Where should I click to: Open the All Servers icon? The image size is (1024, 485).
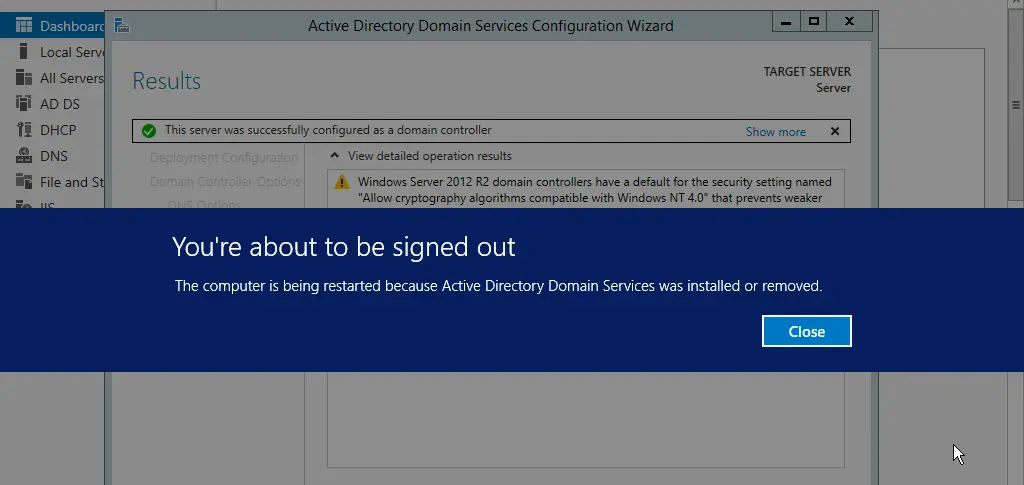(24, 78)
